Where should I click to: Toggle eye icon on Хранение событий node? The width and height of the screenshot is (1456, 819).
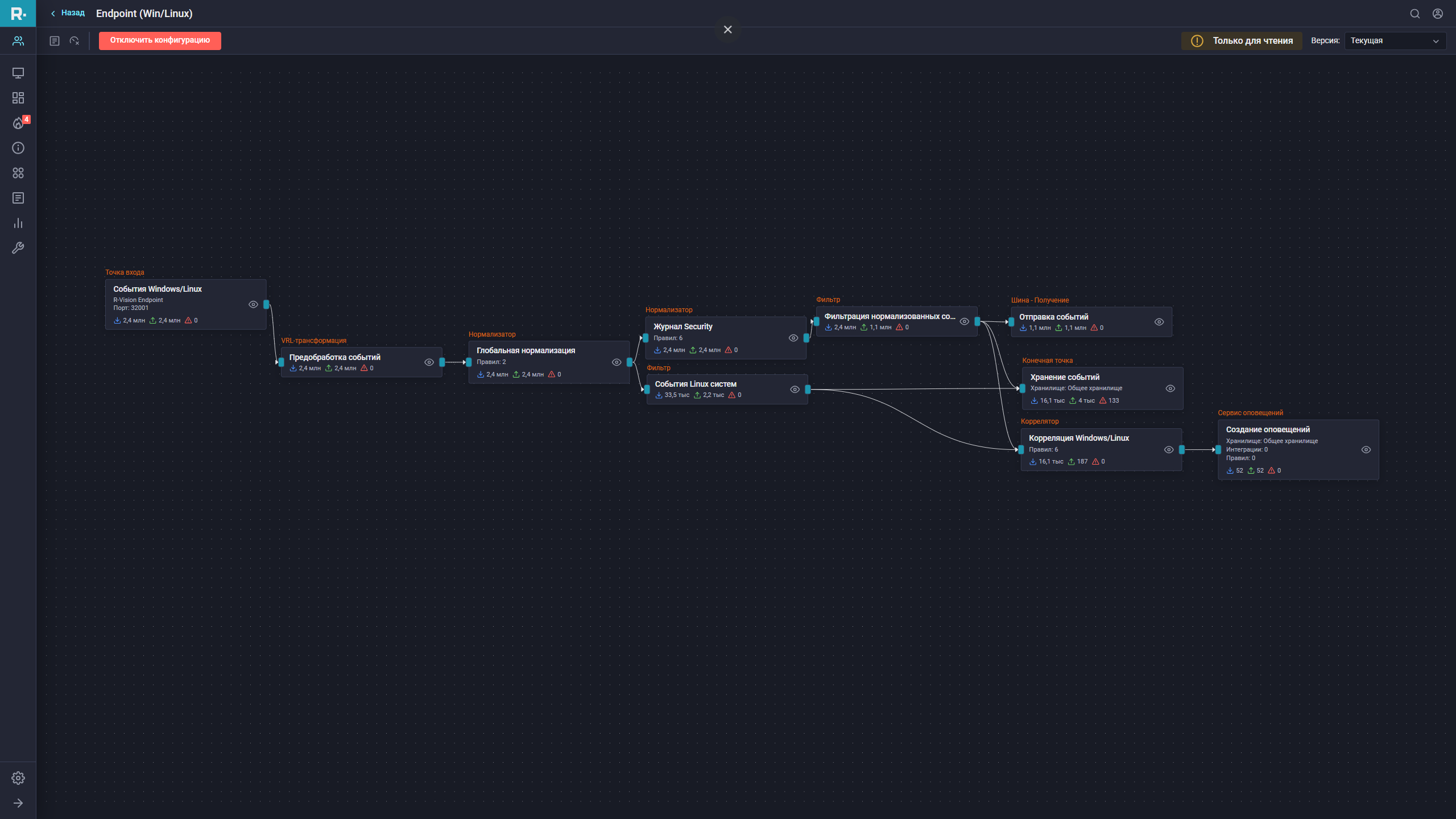pyautogui.click(x=1170, y=388)
